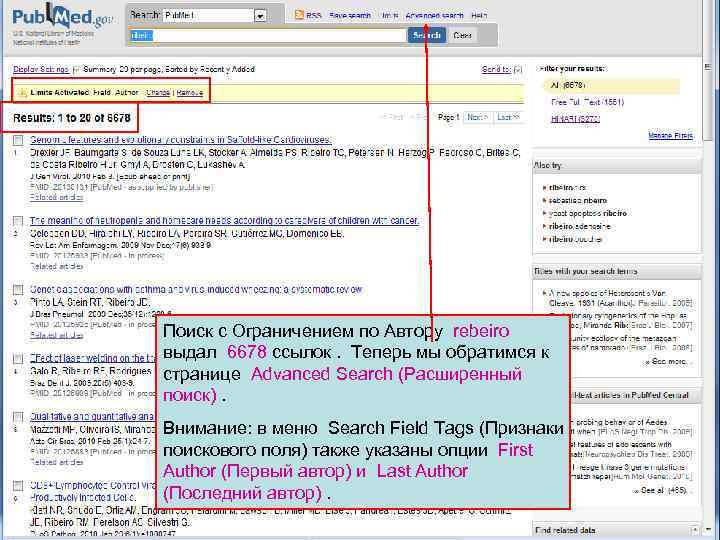Open the Help link

pyautogui.click(x=479, y=16)
